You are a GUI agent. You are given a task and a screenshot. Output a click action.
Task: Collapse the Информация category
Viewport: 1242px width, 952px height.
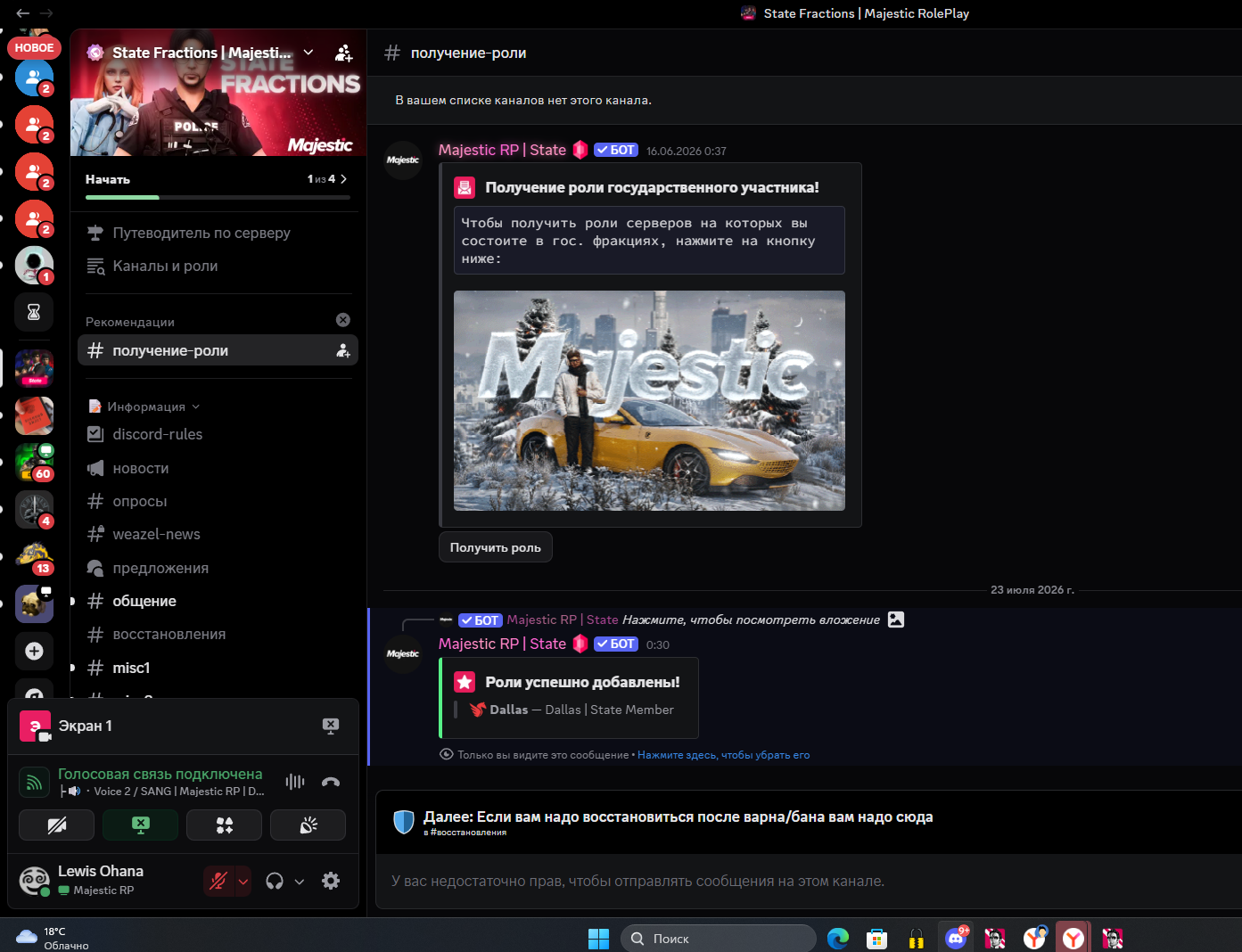click(x=146, y=406)
